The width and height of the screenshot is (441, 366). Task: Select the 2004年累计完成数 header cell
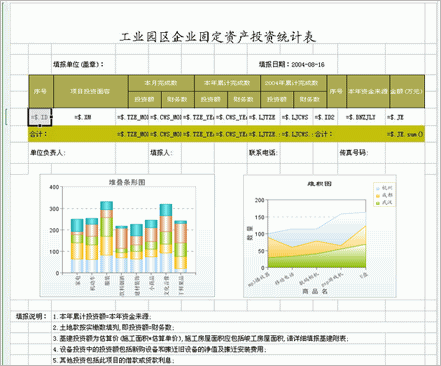point(293,83)
